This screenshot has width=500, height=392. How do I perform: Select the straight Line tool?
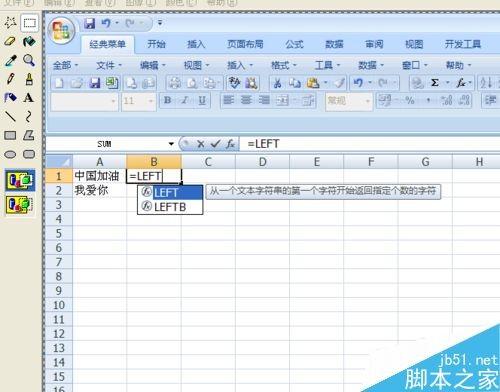pyautogui.click(x=11, y=117)
